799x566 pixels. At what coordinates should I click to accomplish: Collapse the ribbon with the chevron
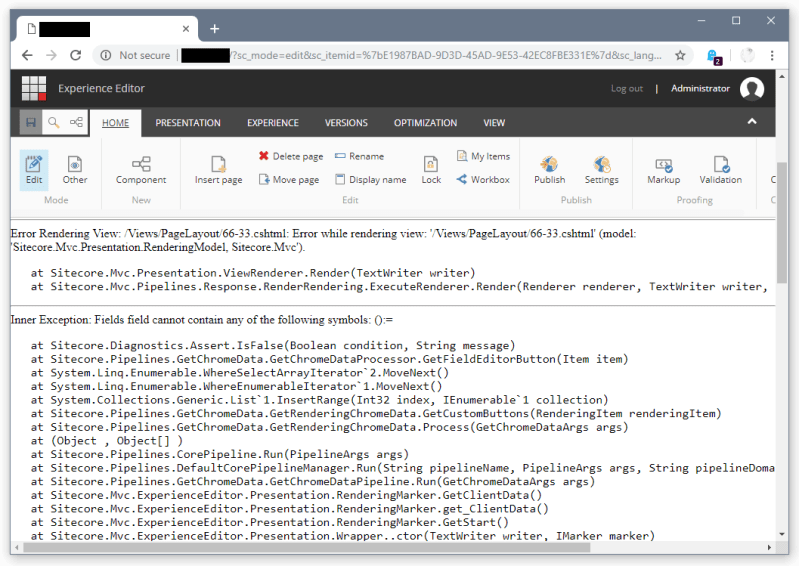click(x=752, y=121)
